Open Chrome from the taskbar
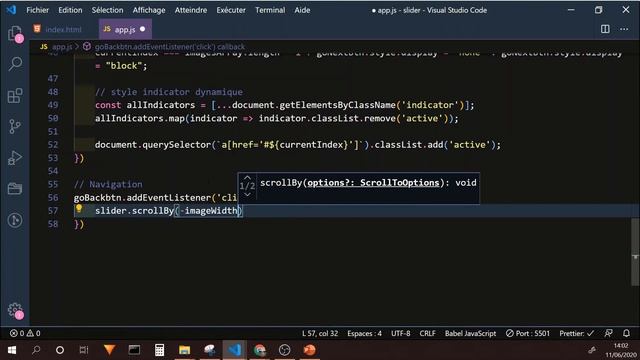The image size is (640, 360). click(x=260, y=350)
